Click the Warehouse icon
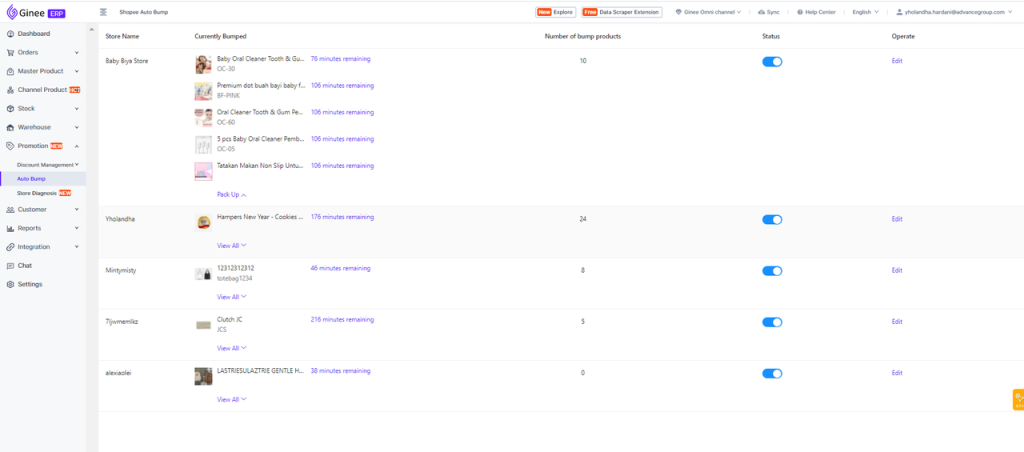Screen dimensions: 1024x452 point(10,127)
